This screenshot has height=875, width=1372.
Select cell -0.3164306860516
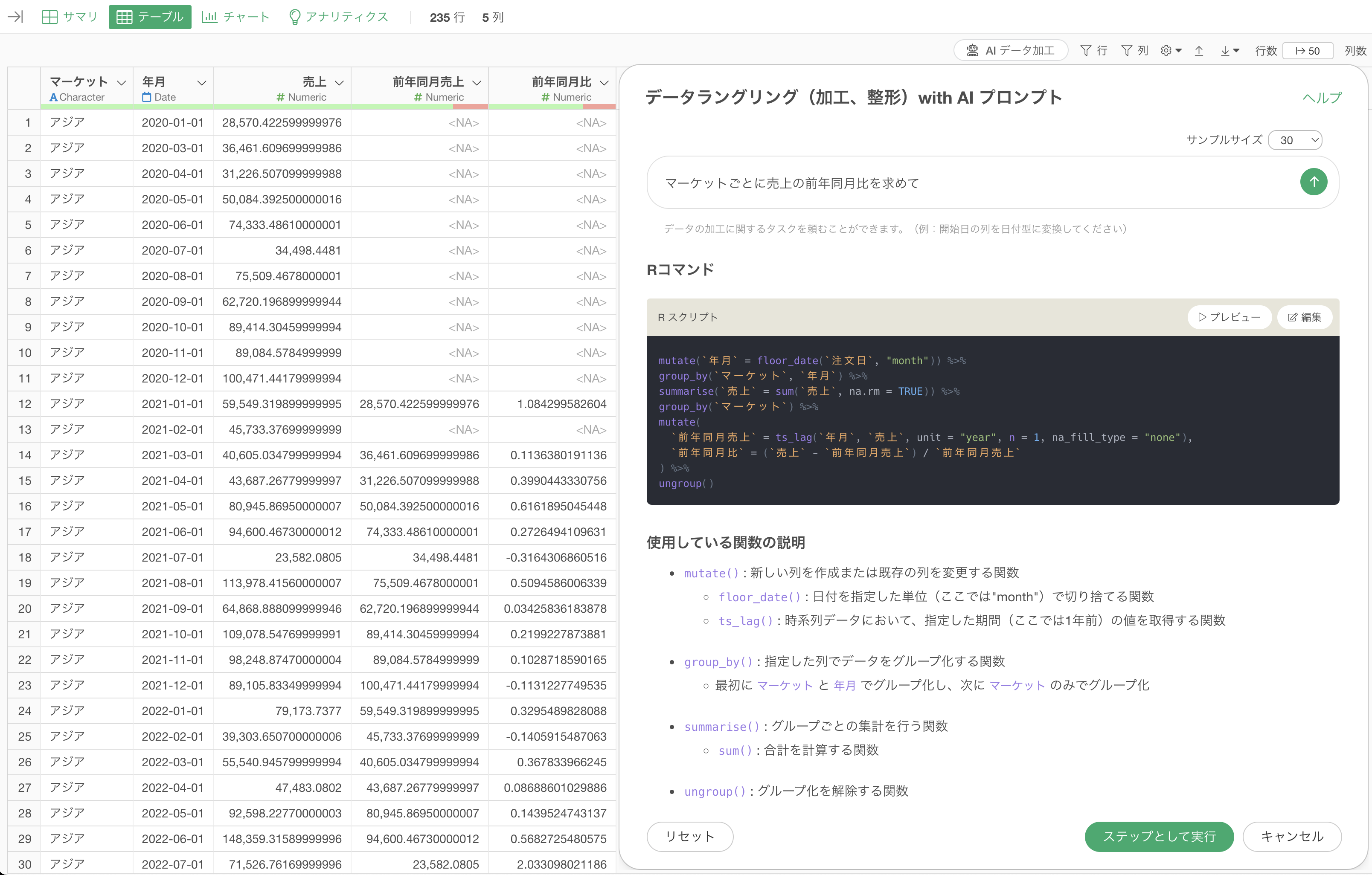[x=552, y=557]
